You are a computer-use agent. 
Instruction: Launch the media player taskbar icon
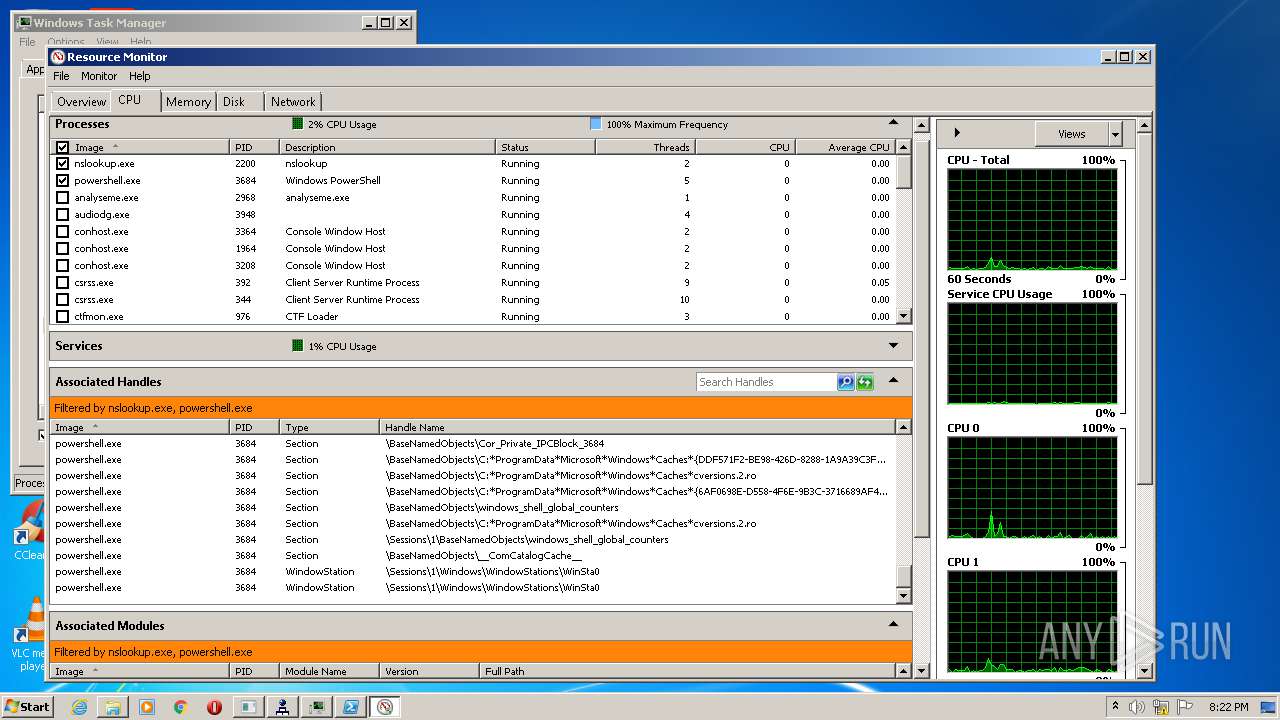147,707
